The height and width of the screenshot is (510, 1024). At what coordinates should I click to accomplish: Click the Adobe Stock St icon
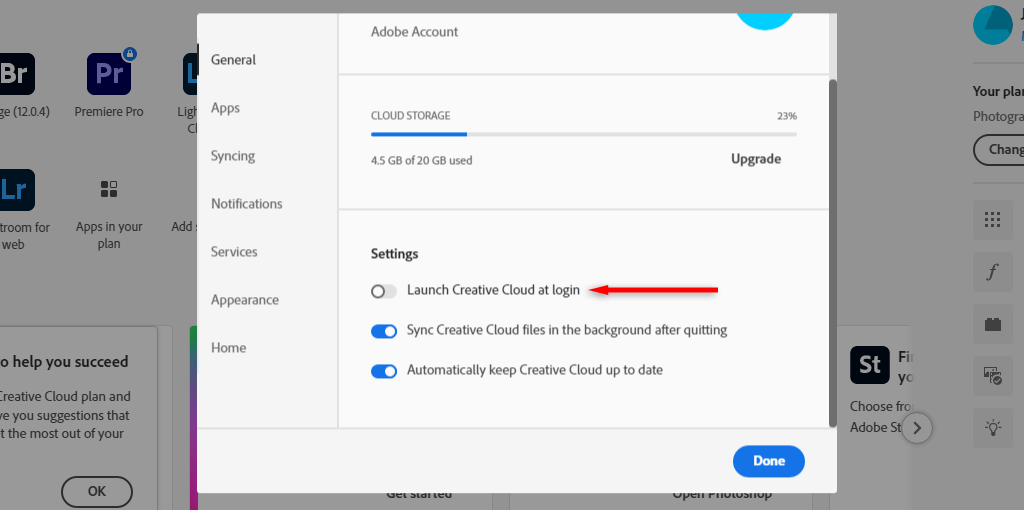870,366
